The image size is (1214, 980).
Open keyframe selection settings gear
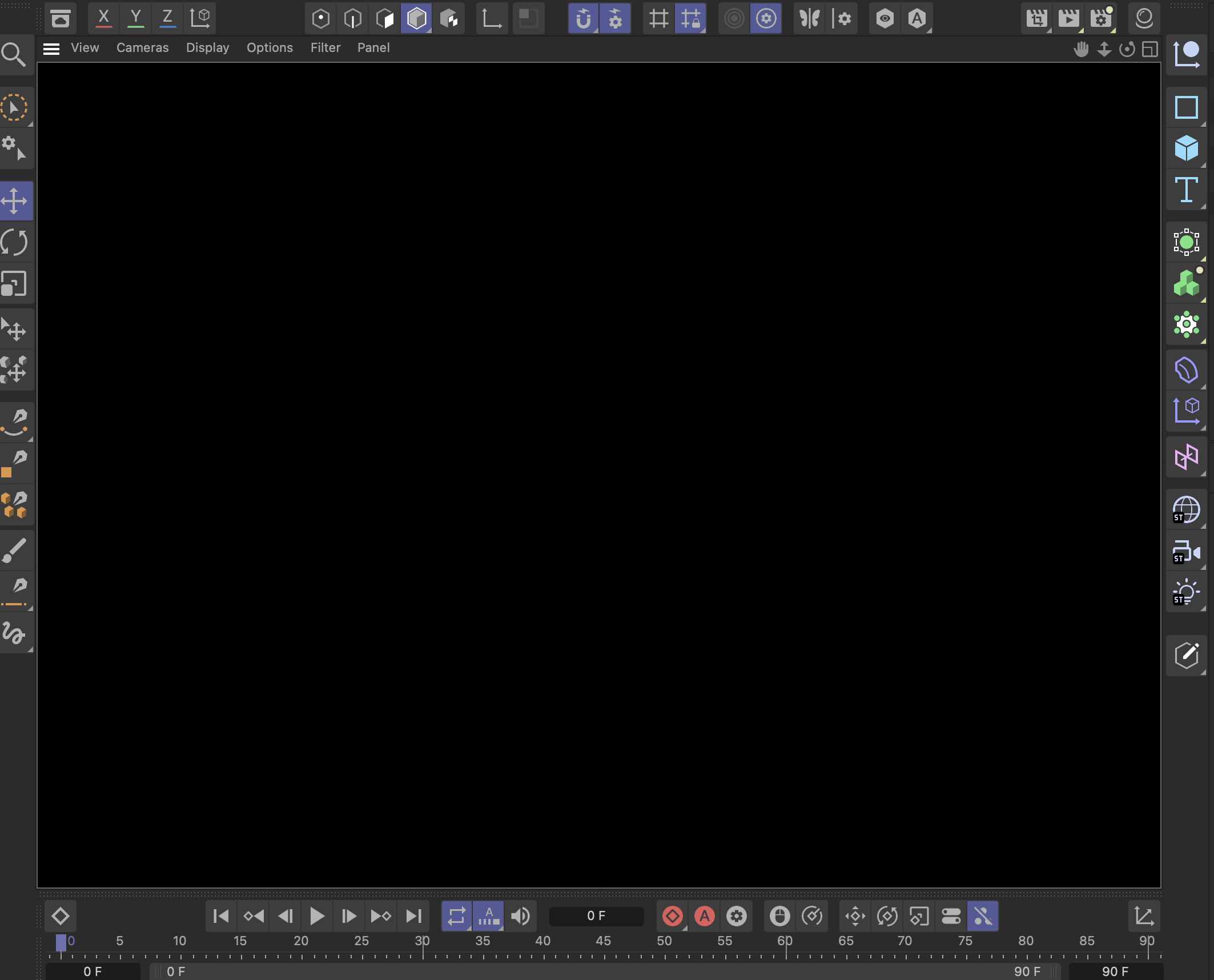[737, 916]
